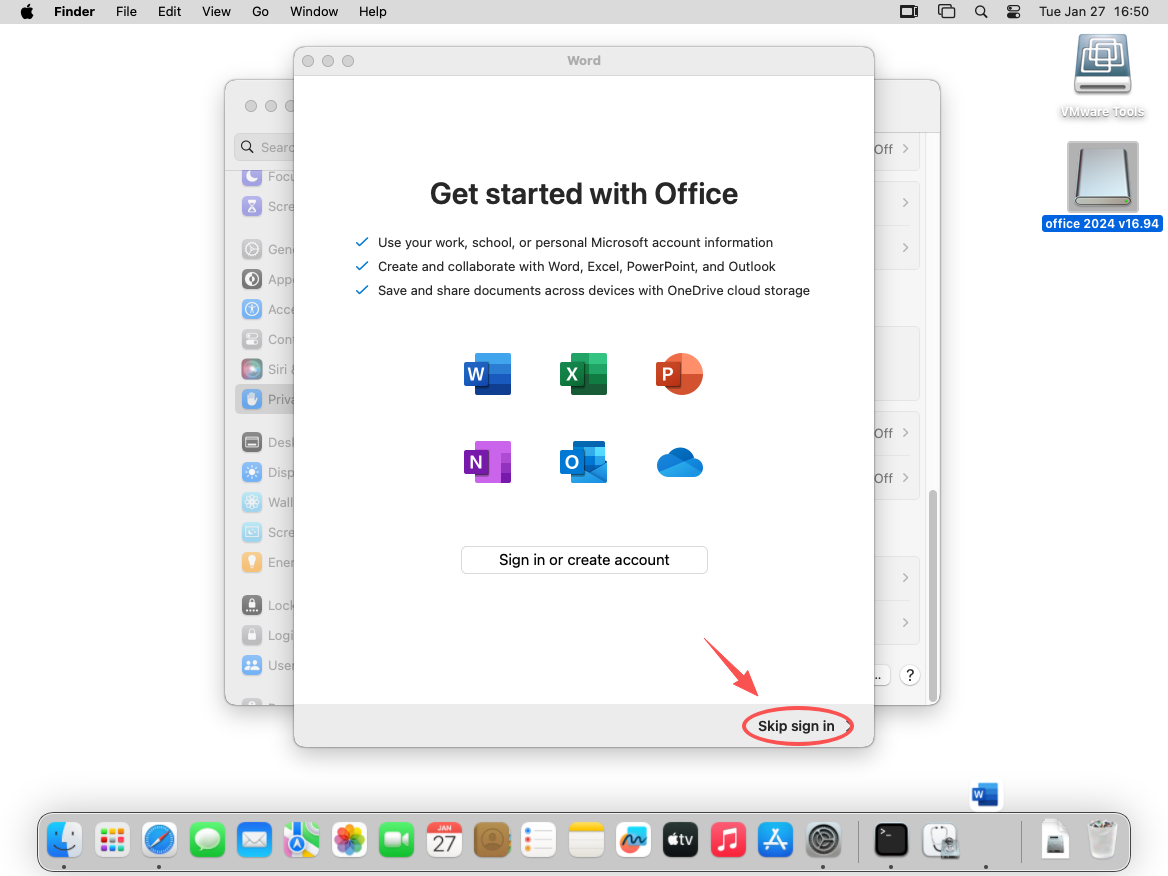
Task: Launch Safari from the Dock
Action: coord(159,841)
